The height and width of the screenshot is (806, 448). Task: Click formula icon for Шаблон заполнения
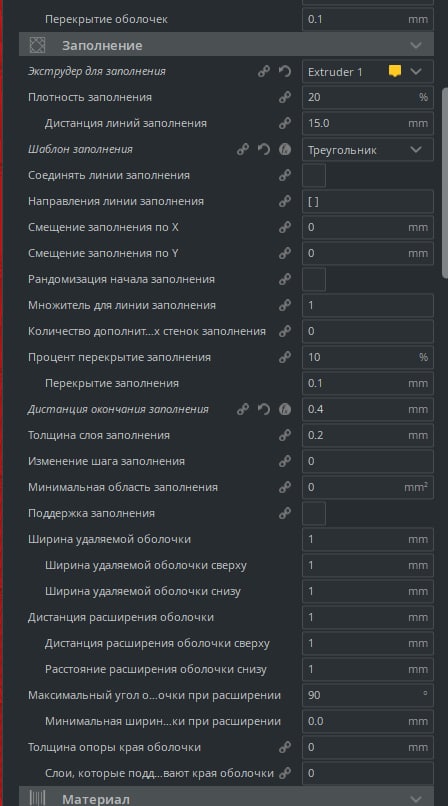285,150
